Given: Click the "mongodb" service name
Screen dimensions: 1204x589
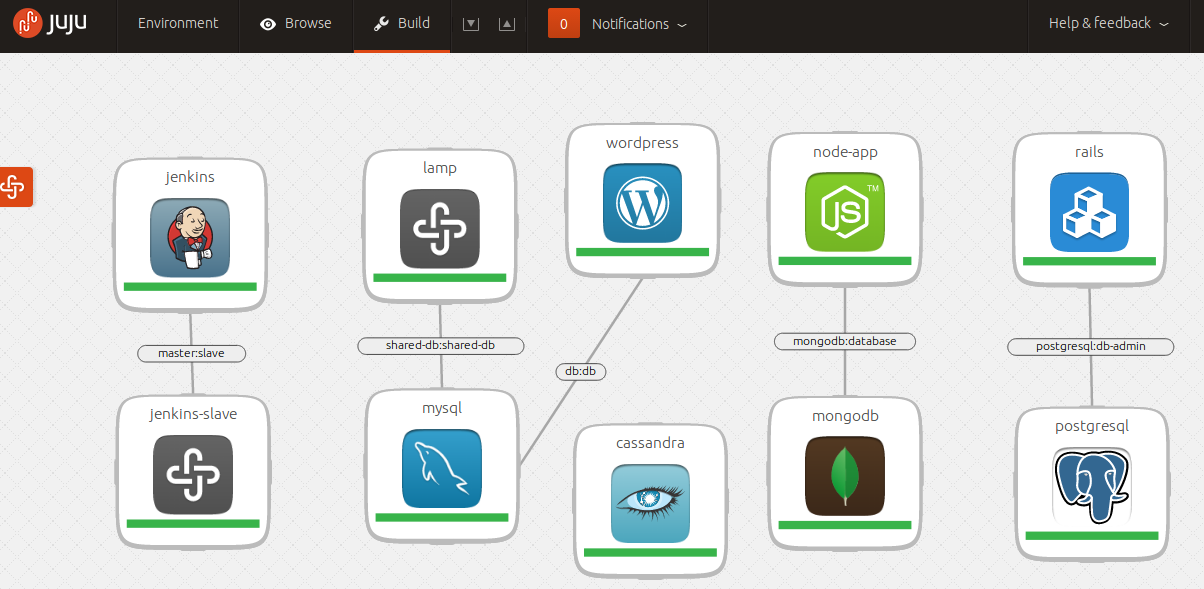Looking at the screenshot, I should tap(845, 415).
